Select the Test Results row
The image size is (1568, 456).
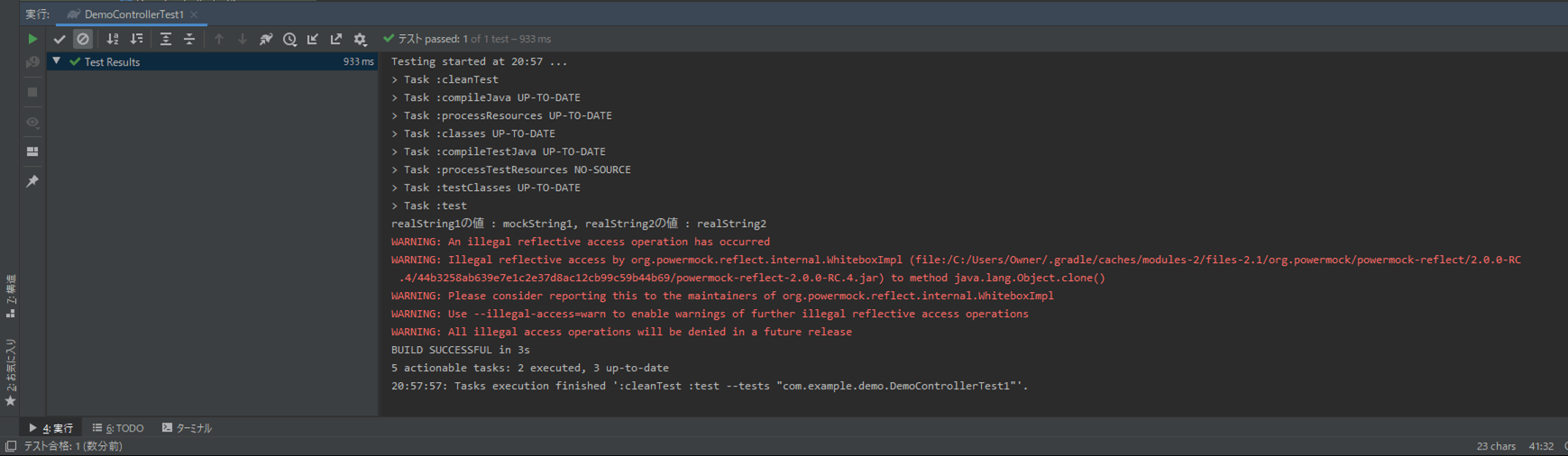point(213,61)
